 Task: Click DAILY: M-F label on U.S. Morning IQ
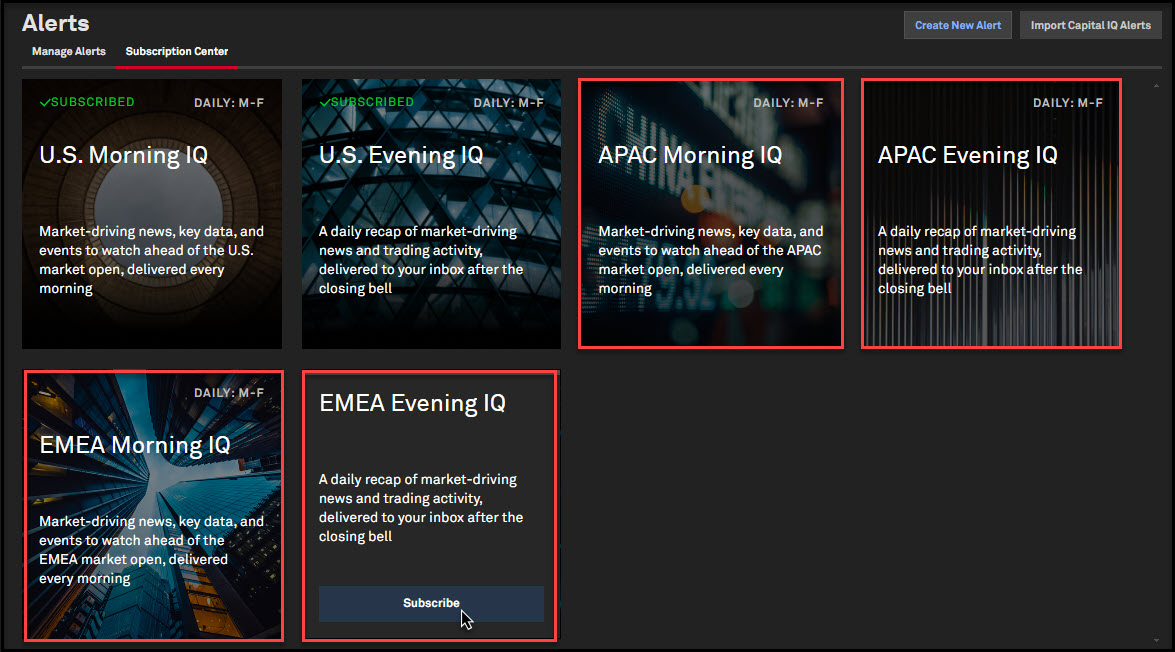pos(229,103)
